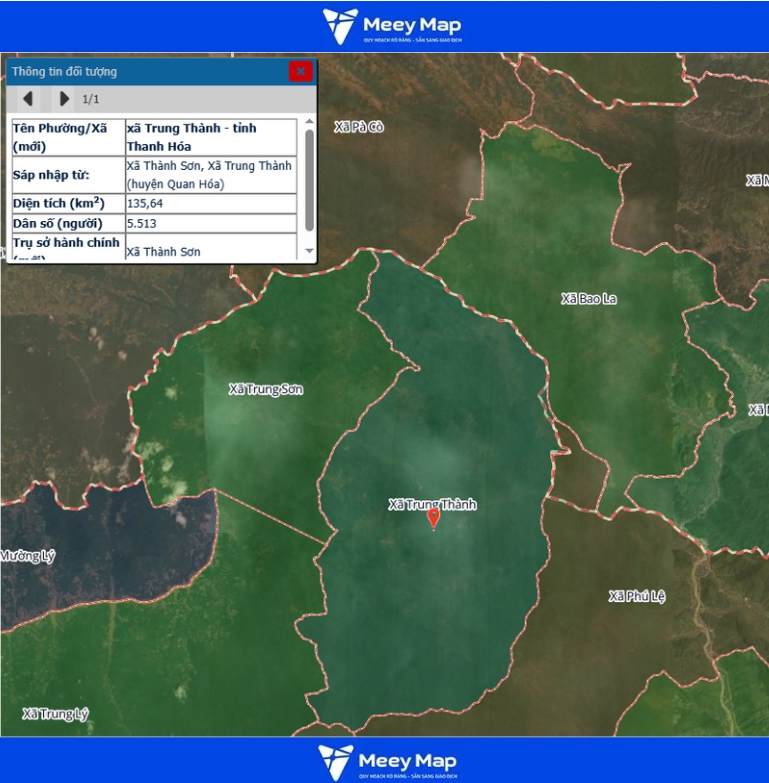Select the Xã Trung Lý map label
The image size is (769, 783).
point(55,714)
